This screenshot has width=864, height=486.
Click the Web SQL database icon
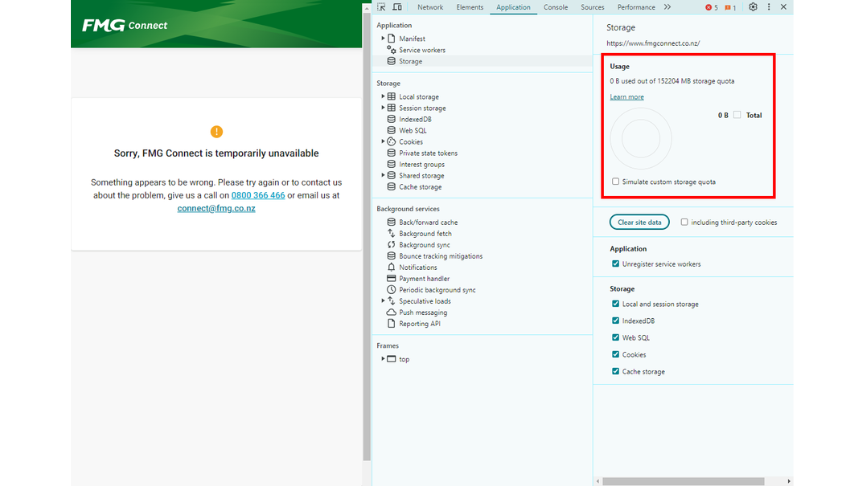tap(391, 131)
